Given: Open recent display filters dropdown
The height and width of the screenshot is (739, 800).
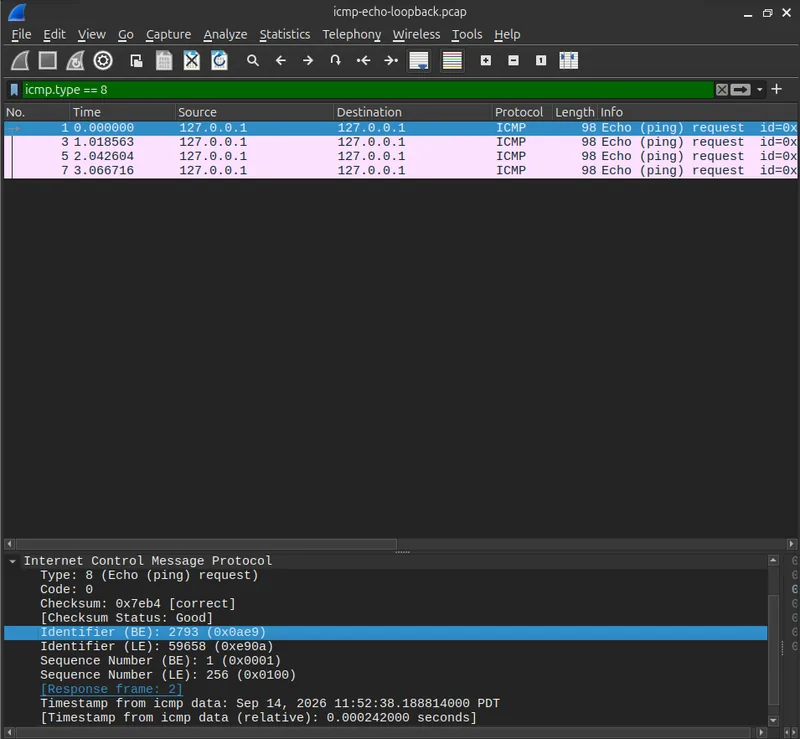Looking at the screenshot, I should pyautogui.click(x=759, y=90).
